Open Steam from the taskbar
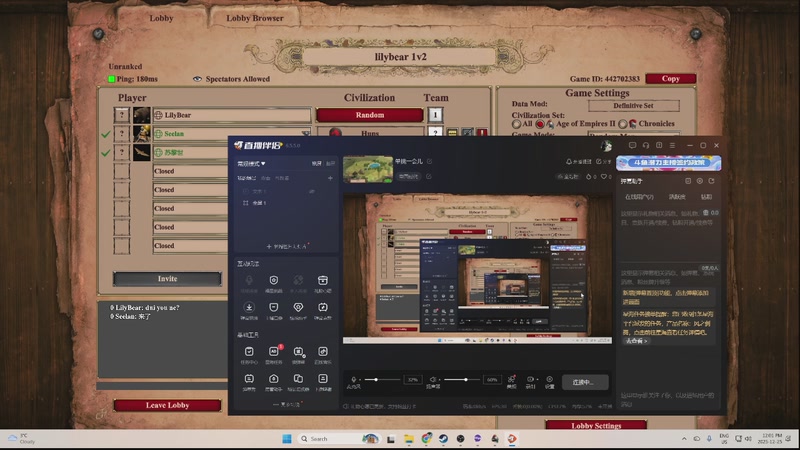800x450 pixels. pos(443,439)
